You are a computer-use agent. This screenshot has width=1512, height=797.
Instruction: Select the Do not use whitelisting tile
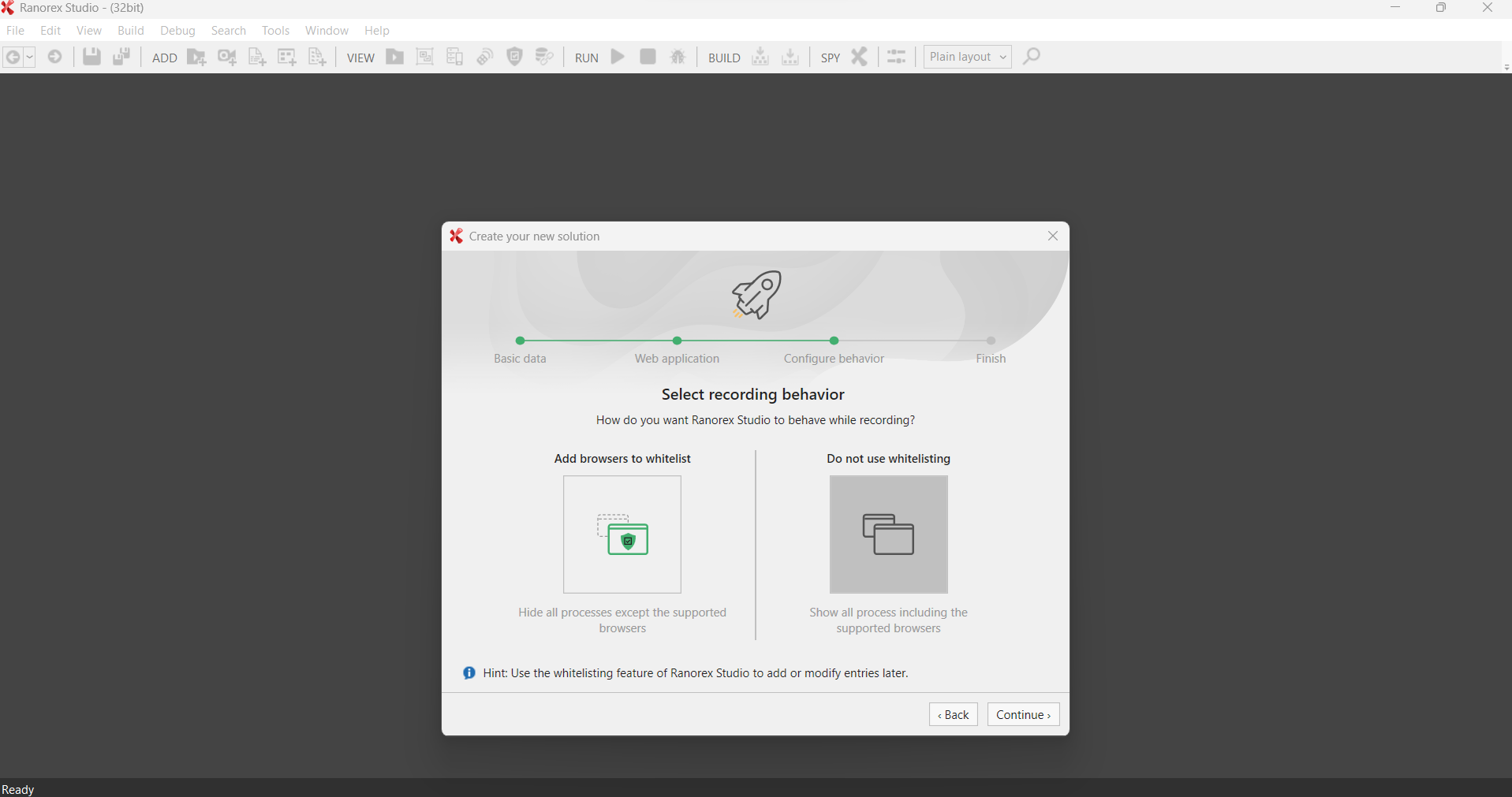(889, 534)
